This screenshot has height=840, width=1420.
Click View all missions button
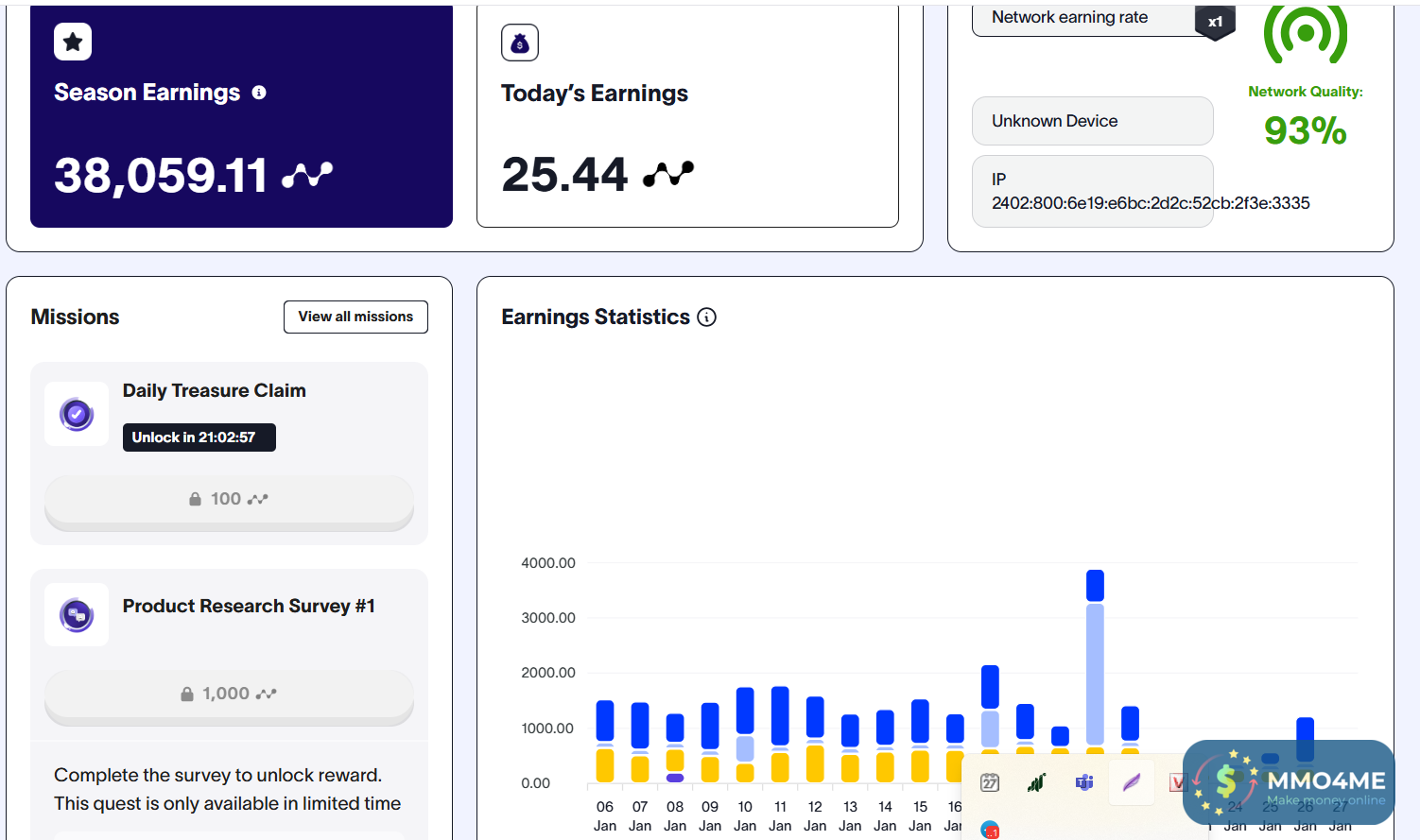point(355,317)
